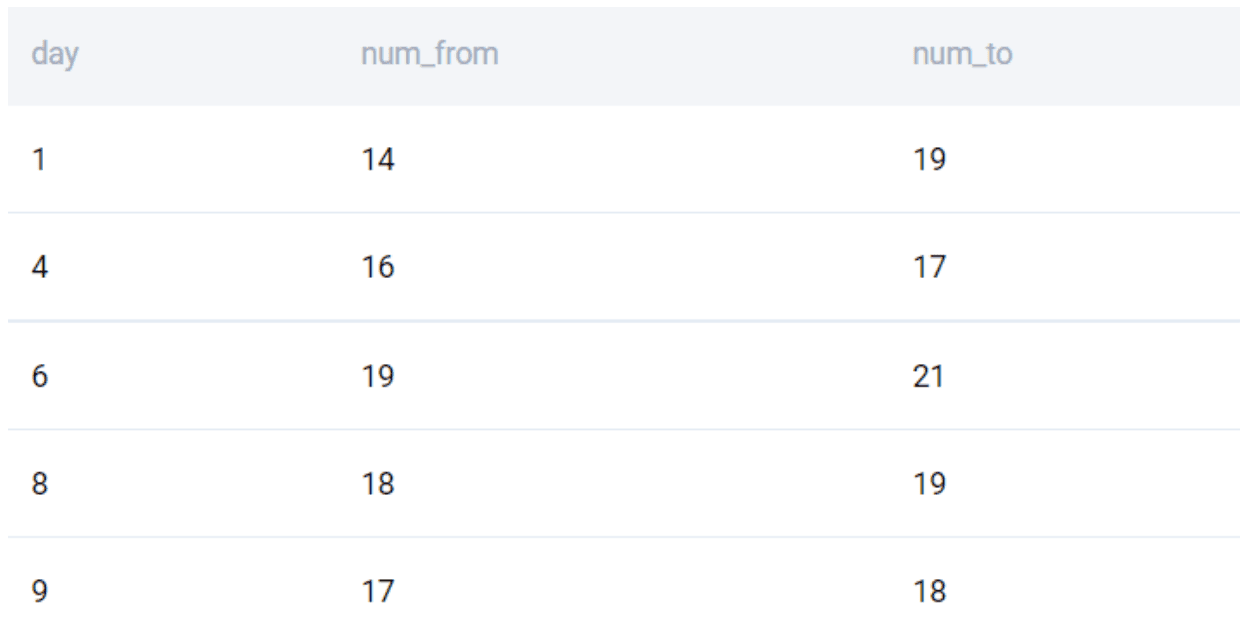Screen dimensions: 1240x644
Task: Select the 'num_to' column header
Action: [962, 56]
